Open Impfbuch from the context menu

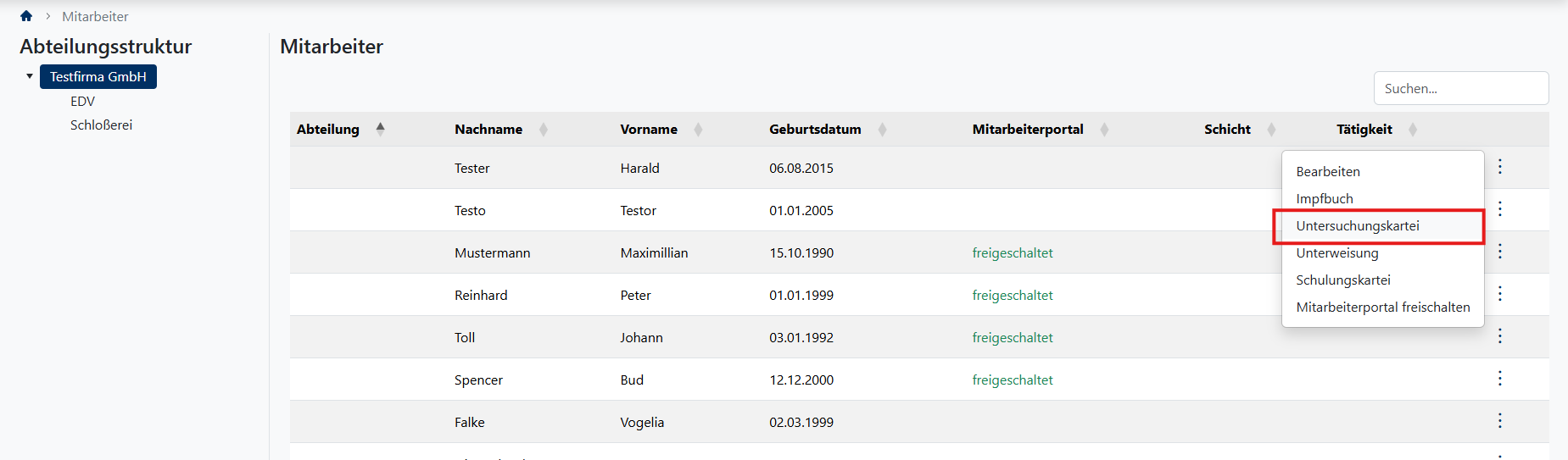1325,199
